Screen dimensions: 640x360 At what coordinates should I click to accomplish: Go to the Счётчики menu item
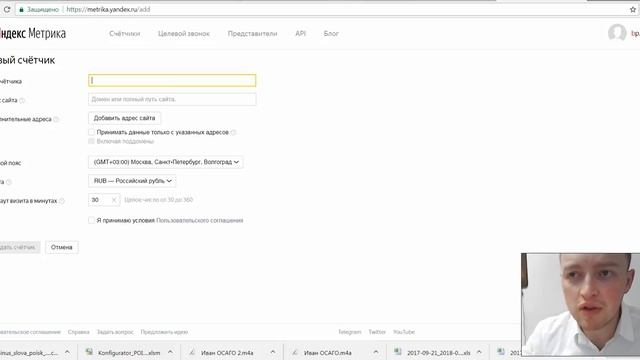pos(124,33)
